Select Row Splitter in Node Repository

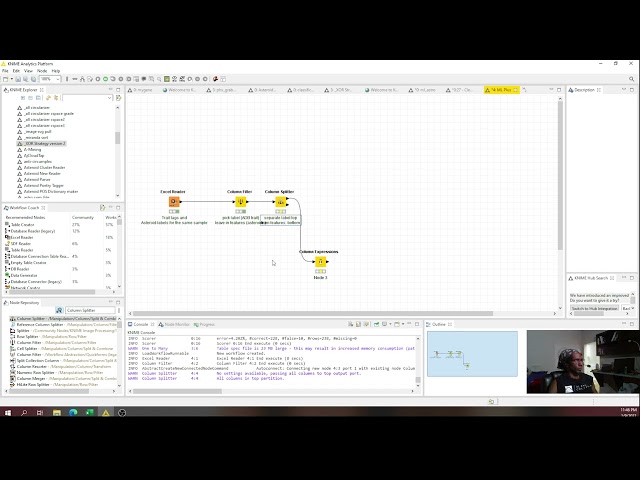pos(28,337)
